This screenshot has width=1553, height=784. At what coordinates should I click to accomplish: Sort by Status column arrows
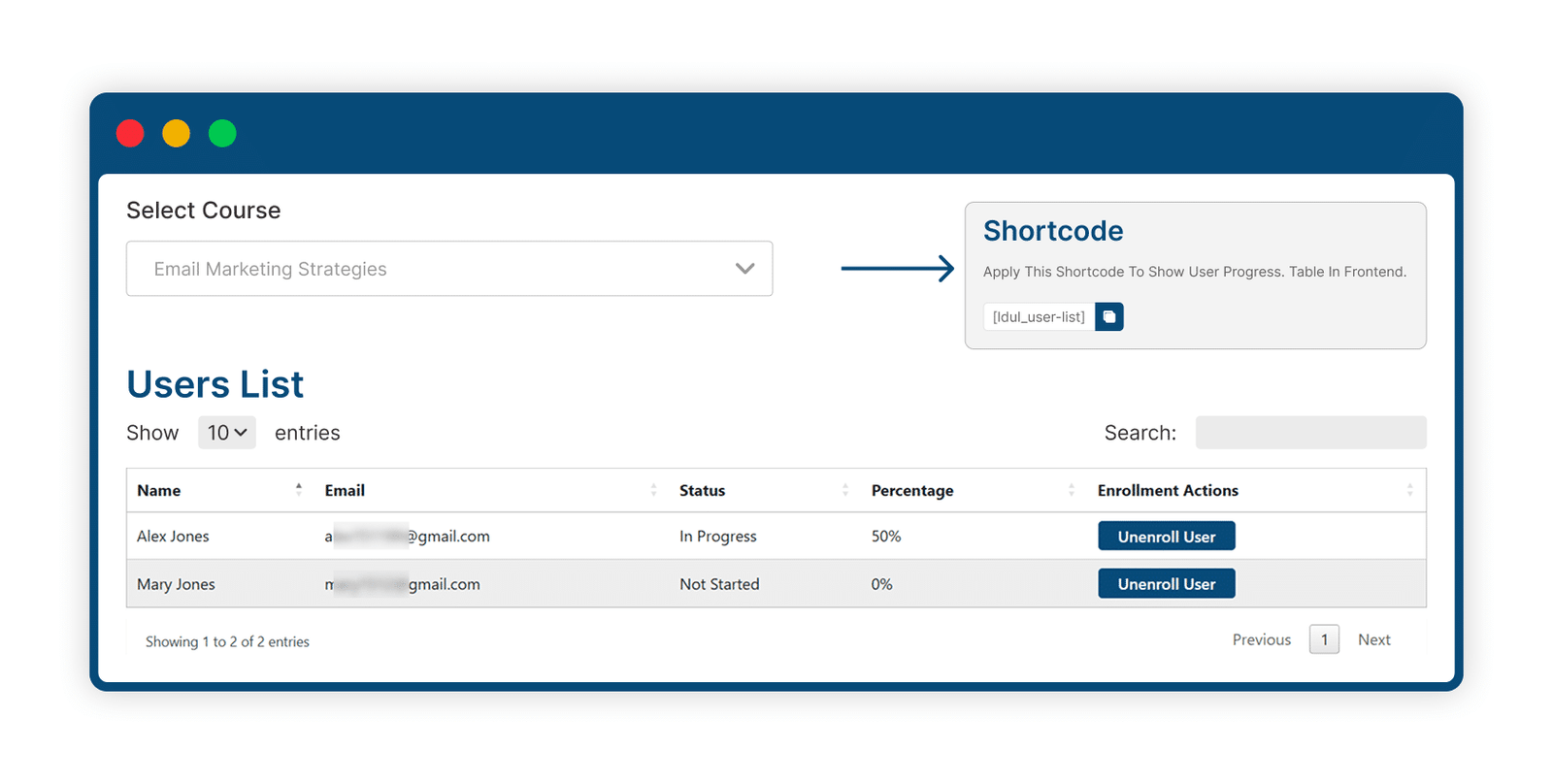click(845, 490)
